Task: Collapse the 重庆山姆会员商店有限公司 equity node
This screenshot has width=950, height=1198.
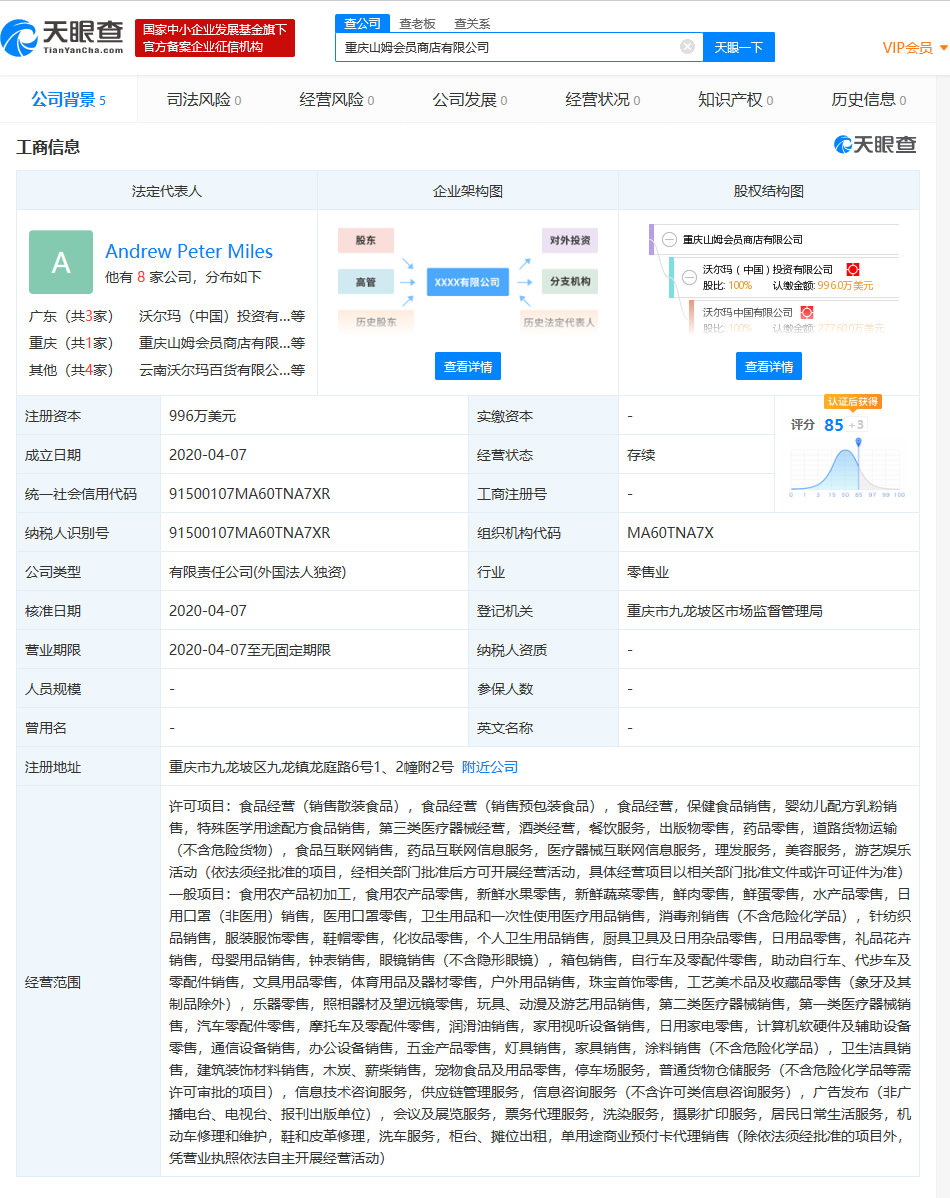Action: point(669,240)
